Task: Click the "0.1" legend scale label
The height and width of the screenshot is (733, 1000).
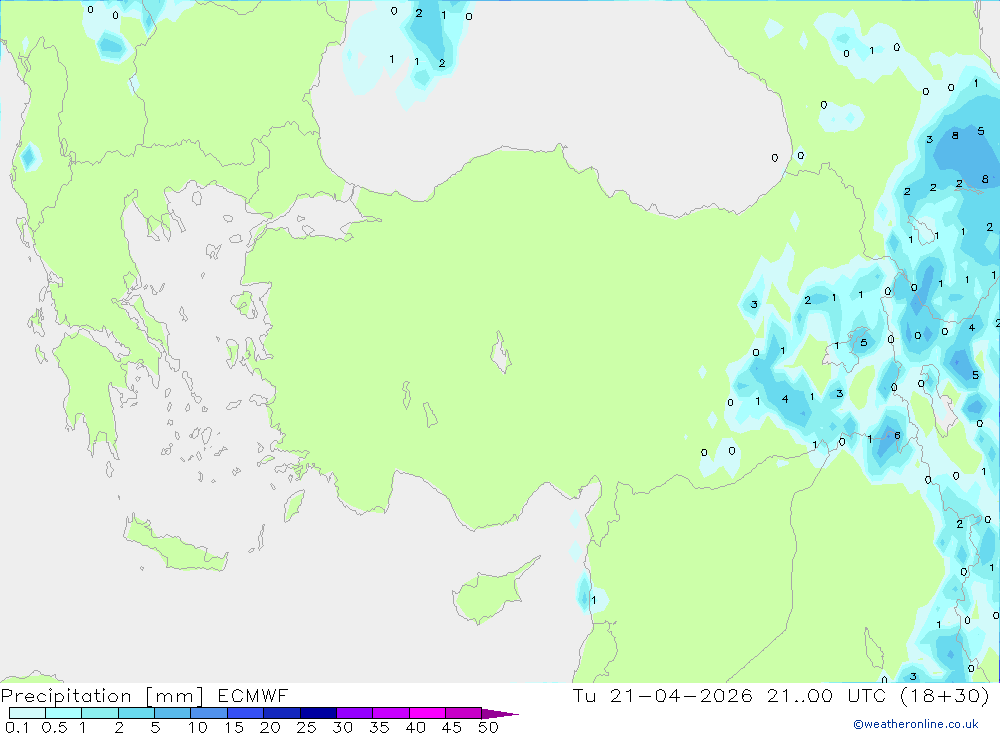Action: click(x=17, y=727)
